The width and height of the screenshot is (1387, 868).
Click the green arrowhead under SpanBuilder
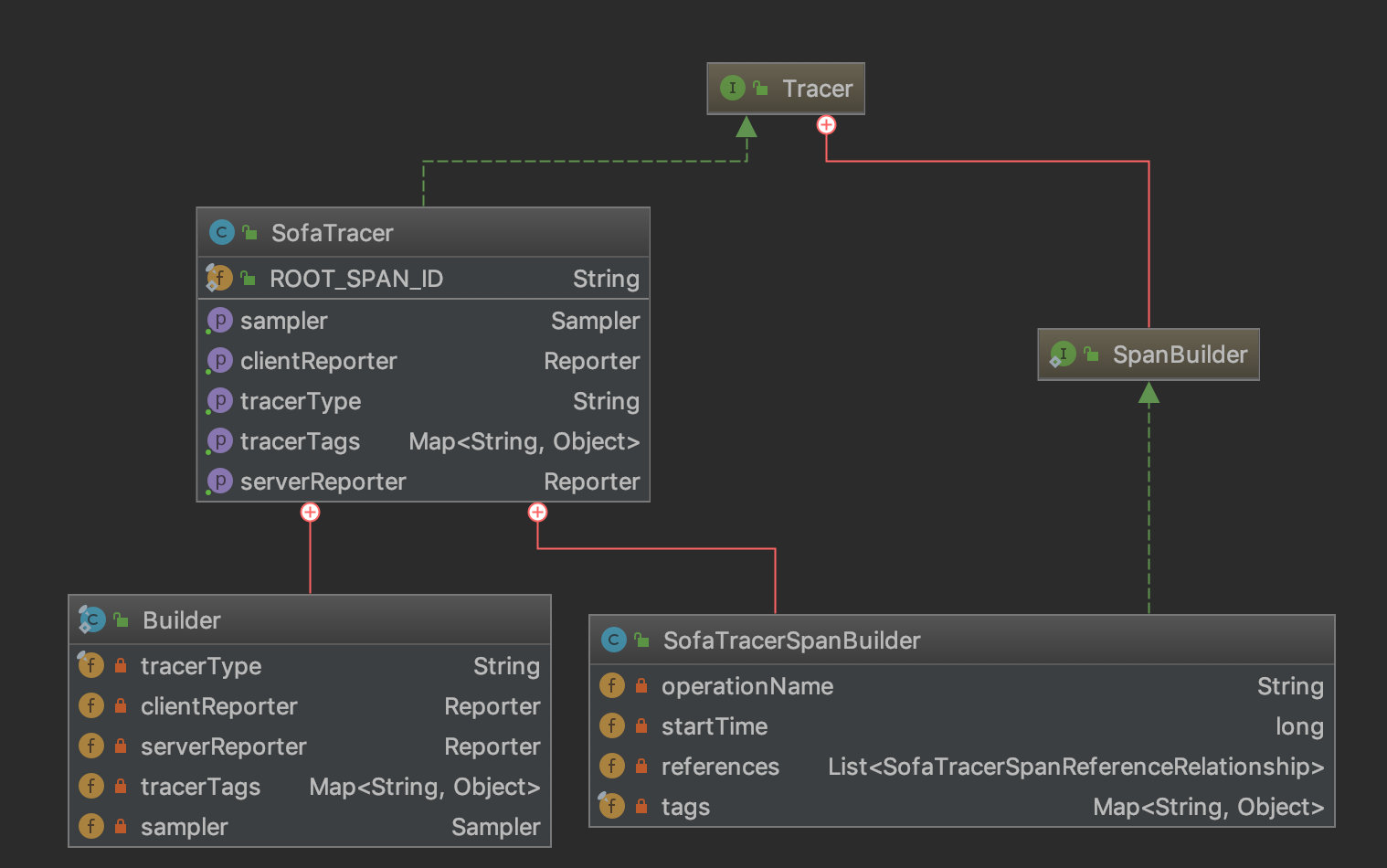pyautogui.click(x=1149, y=393)
